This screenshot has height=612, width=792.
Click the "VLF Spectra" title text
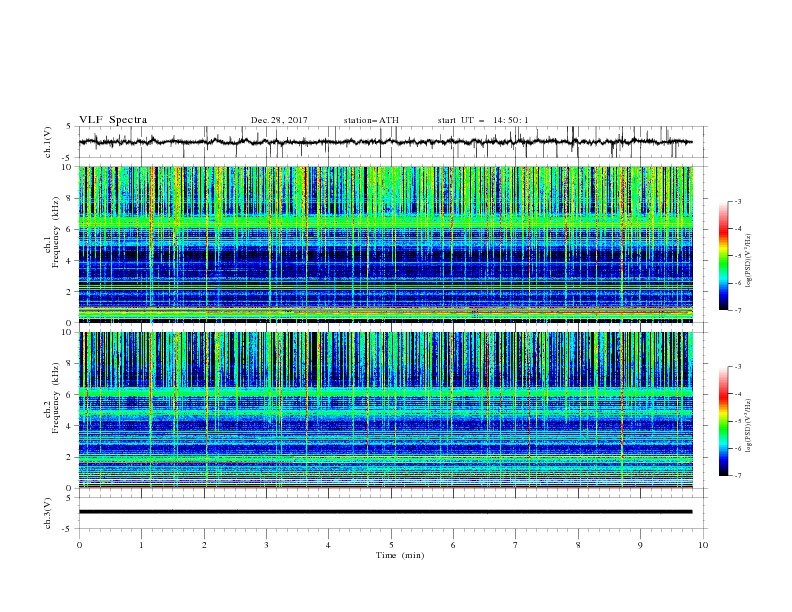coord(113,120)
